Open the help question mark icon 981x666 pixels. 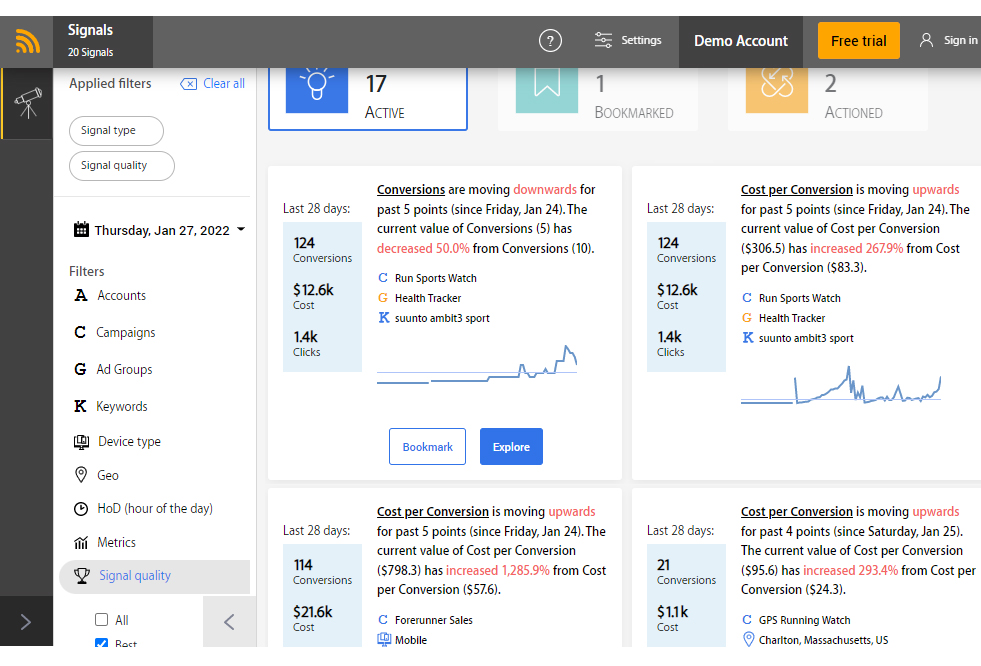pos(550,41)
